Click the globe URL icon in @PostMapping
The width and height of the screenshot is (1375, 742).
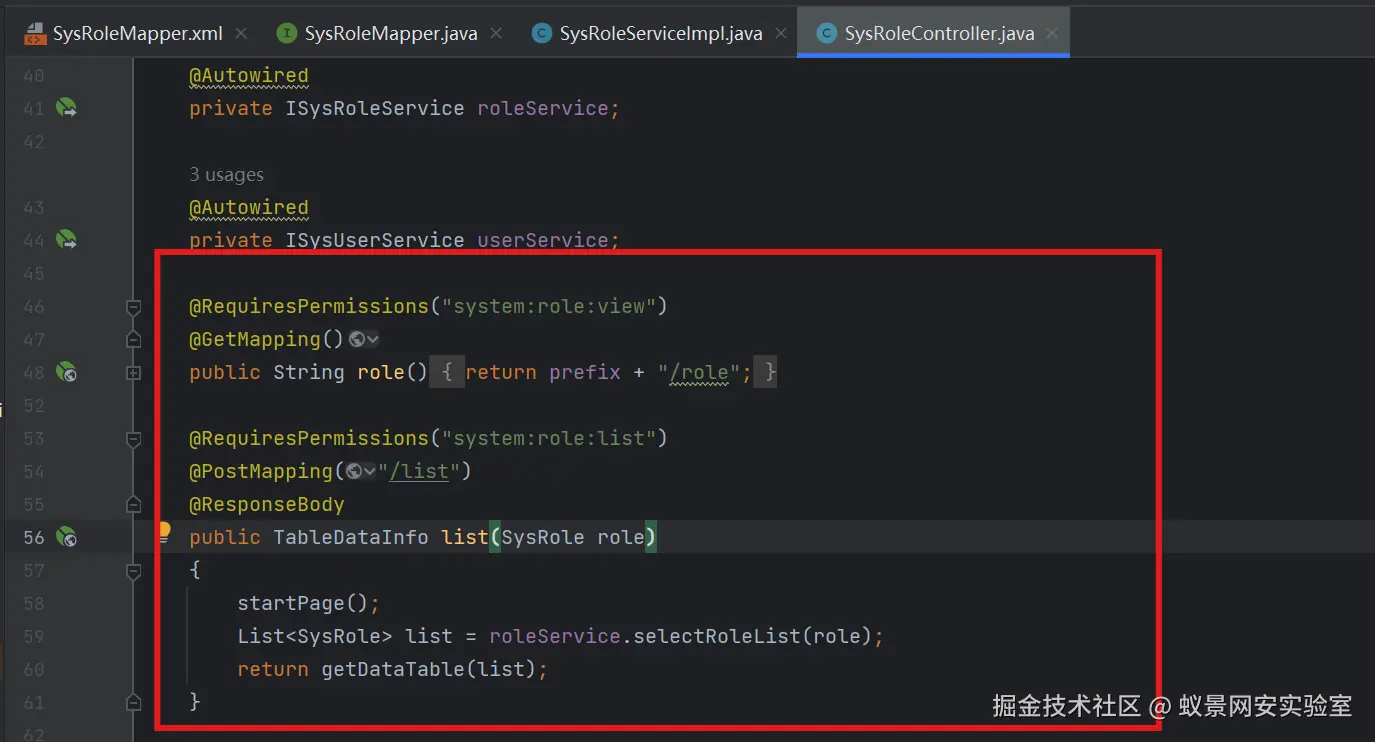coord(353,471)
